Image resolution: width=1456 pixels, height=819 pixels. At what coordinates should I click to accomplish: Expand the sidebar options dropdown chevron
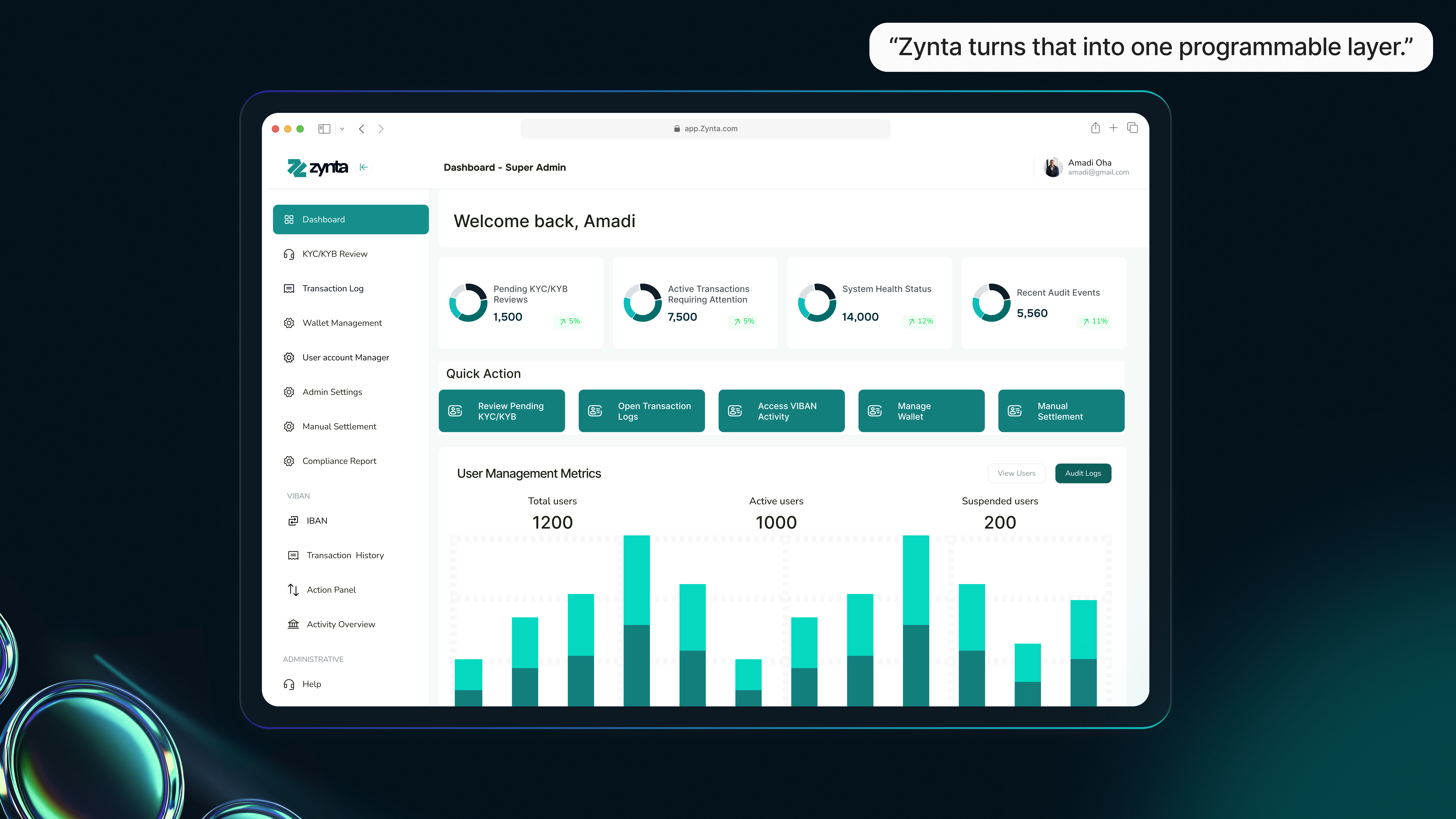(x=342, y=129)
